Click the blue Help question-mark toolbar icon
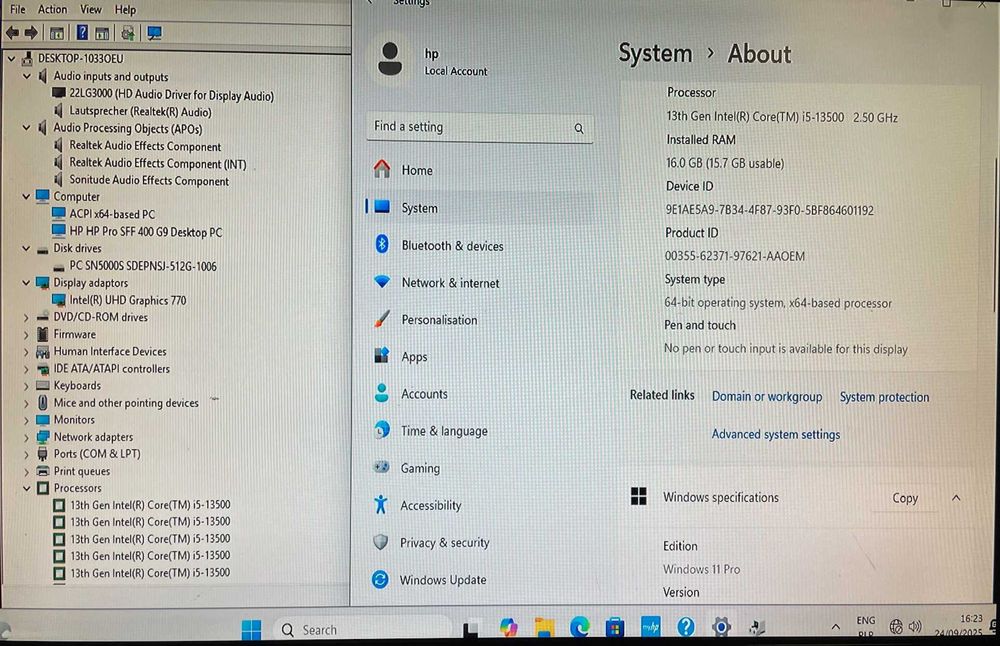The width and height of the screenshot is (1000, 646). [x=82, y=33]
